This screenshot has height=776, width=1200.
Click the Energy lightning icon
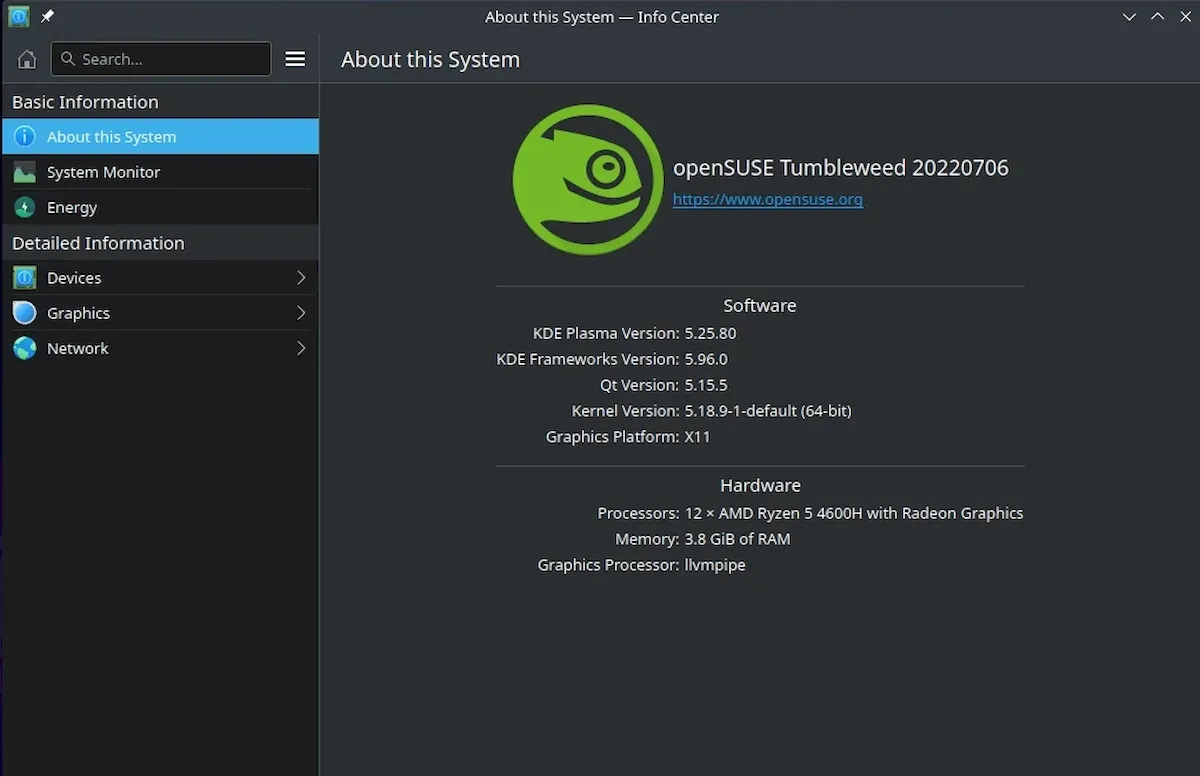tap(25, 207)
